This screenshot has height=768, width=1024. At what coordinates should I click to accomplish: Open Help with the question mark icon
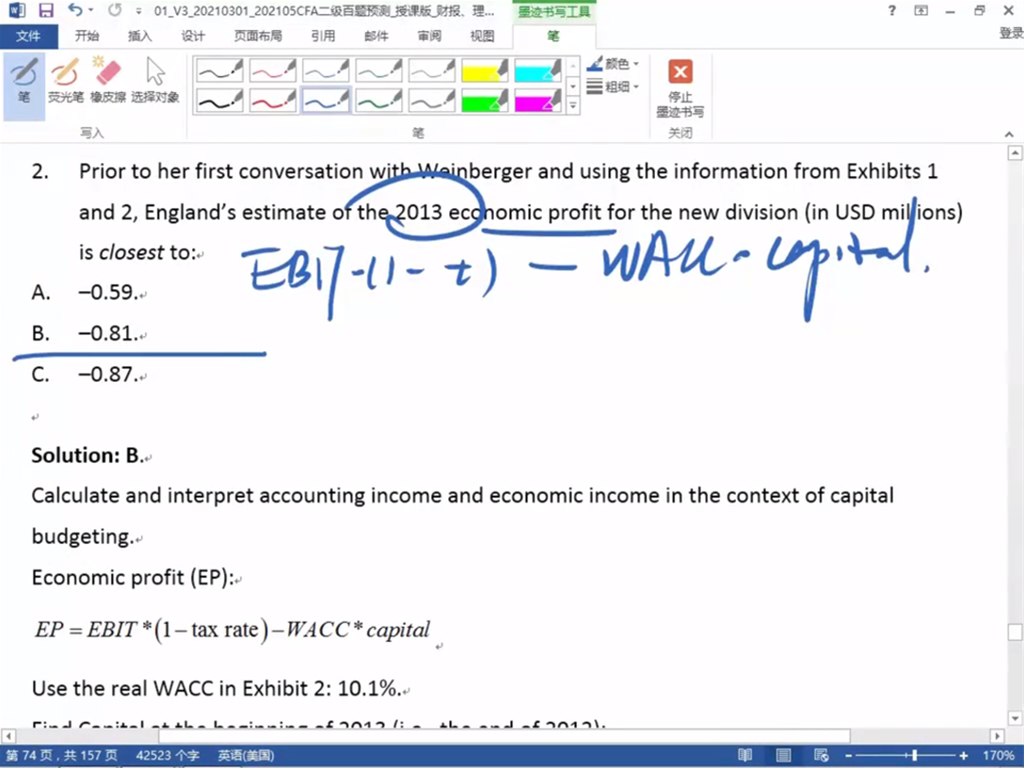892,11
